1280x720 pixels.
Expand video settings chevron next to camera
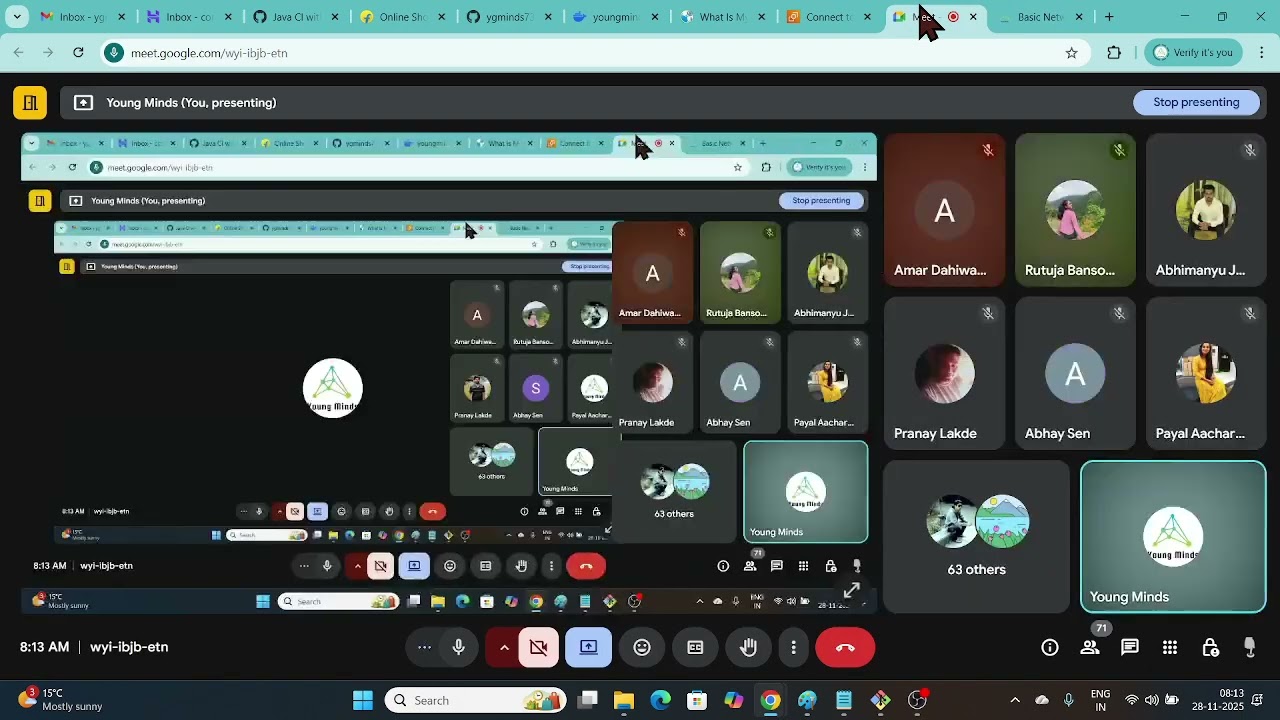pyautogui.click(x=504, y=647)
